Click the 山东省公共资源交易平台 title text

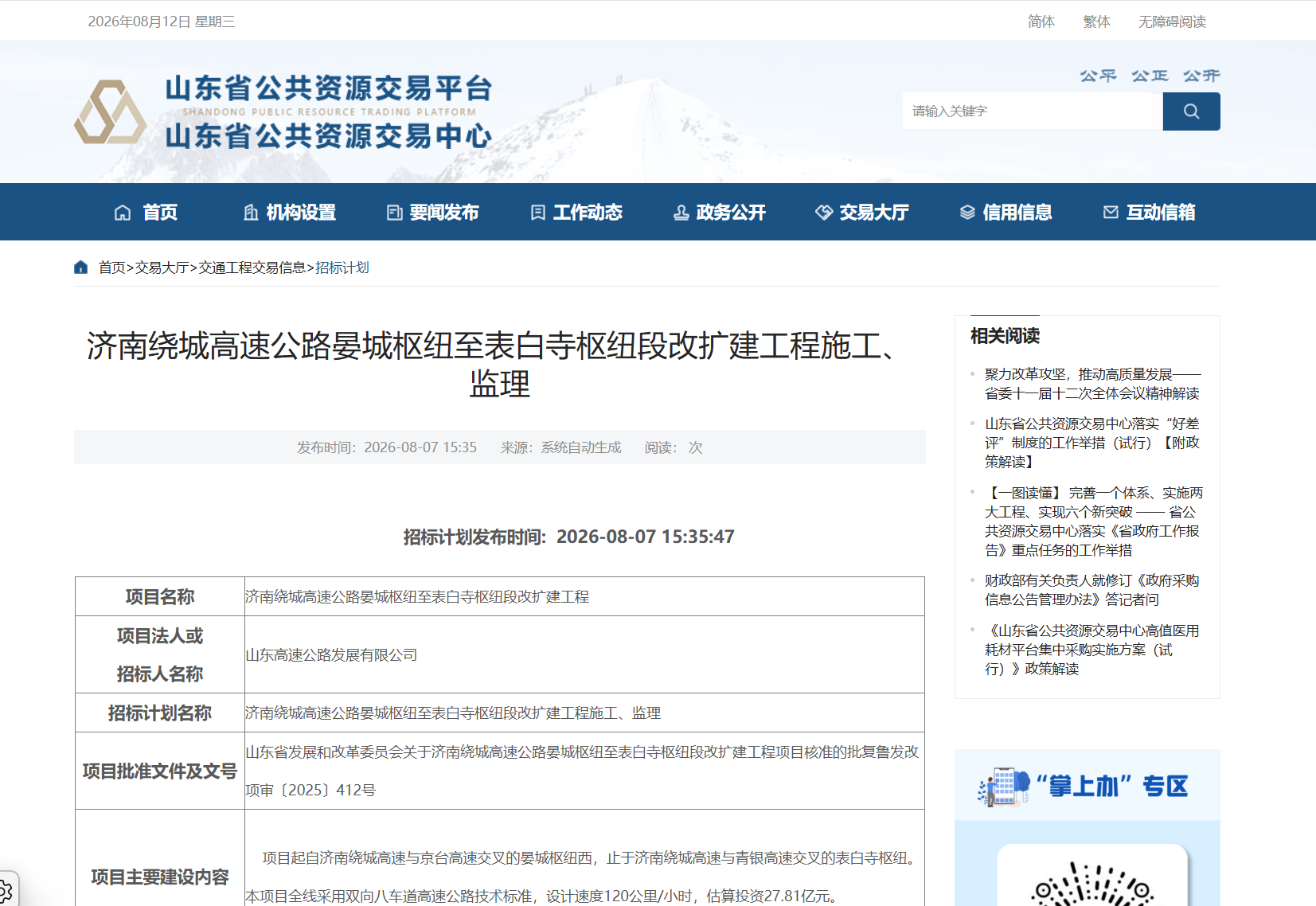(x=329, y=88)
